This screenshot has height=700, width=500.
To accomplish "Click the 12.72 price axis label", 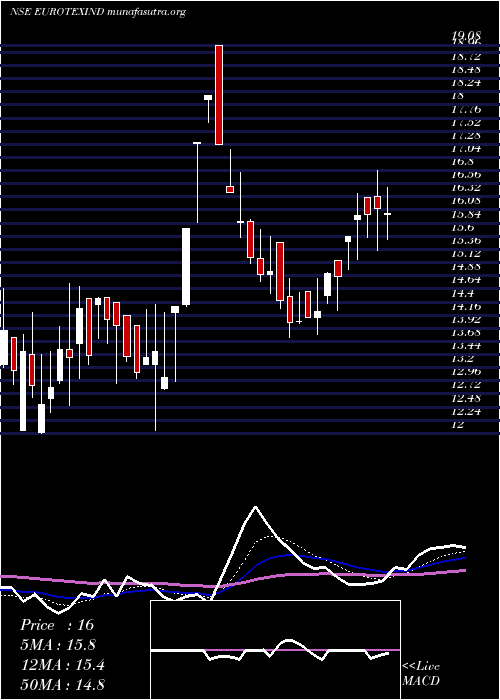I will pos(466,385).
